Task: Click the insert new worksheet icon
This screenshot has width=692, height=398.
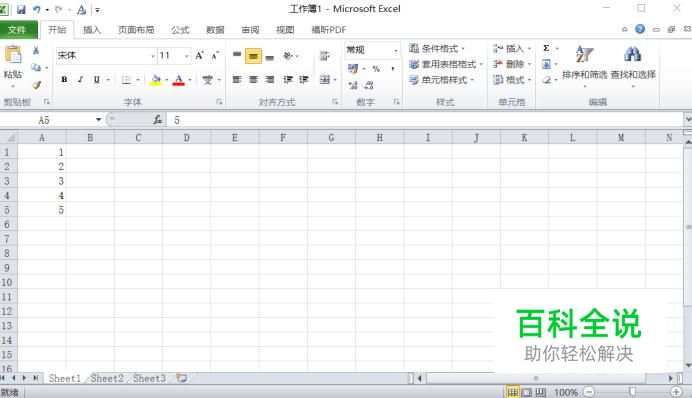Action: point(182,378)
